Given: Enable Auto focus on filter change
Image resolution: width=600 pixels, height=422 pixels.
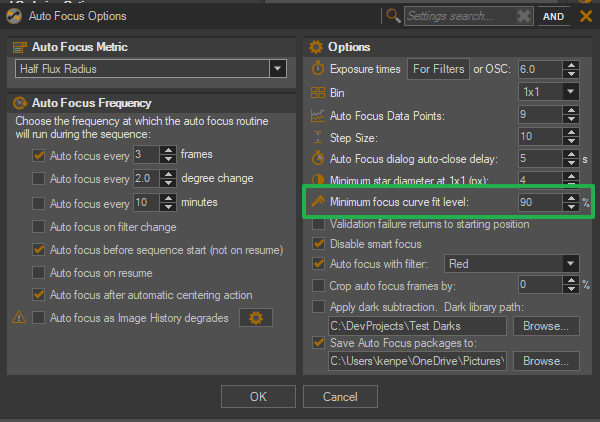Looking at the screenshot, I should point(39,226).
